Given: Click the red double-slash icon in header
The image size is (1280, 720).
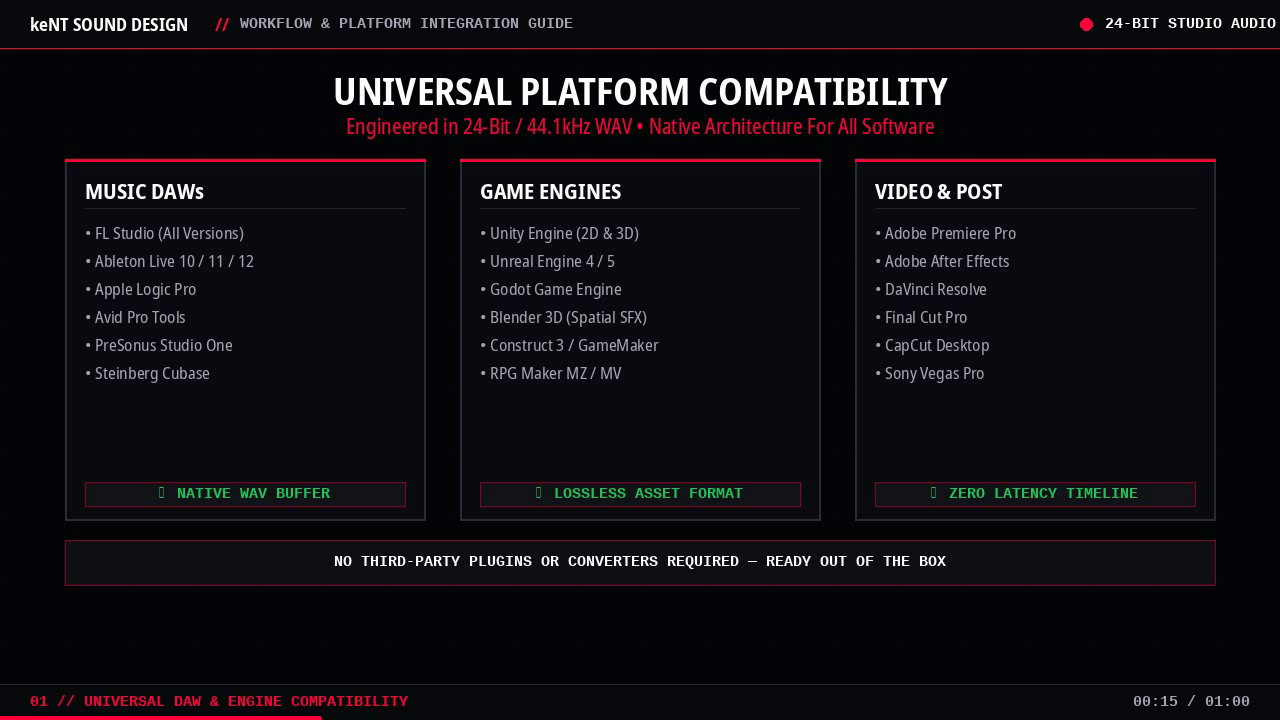Looking at the screenshot, I should [x=222, y=24].
